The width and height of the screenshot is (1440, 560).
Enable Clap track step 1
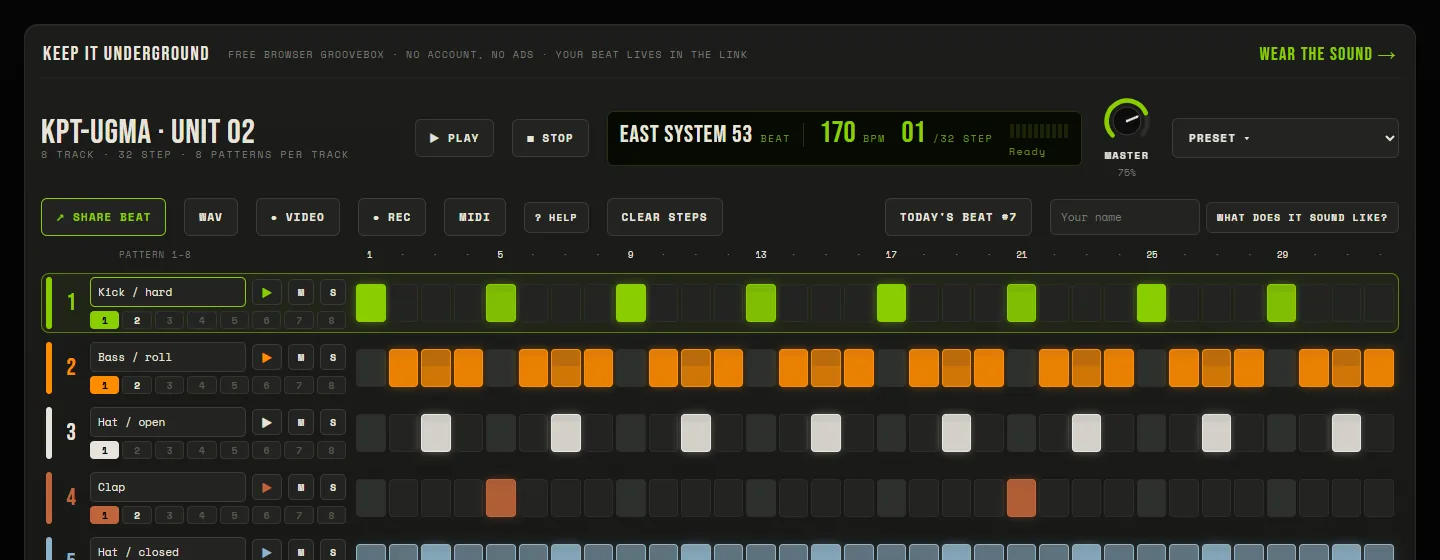click(371, 498)
